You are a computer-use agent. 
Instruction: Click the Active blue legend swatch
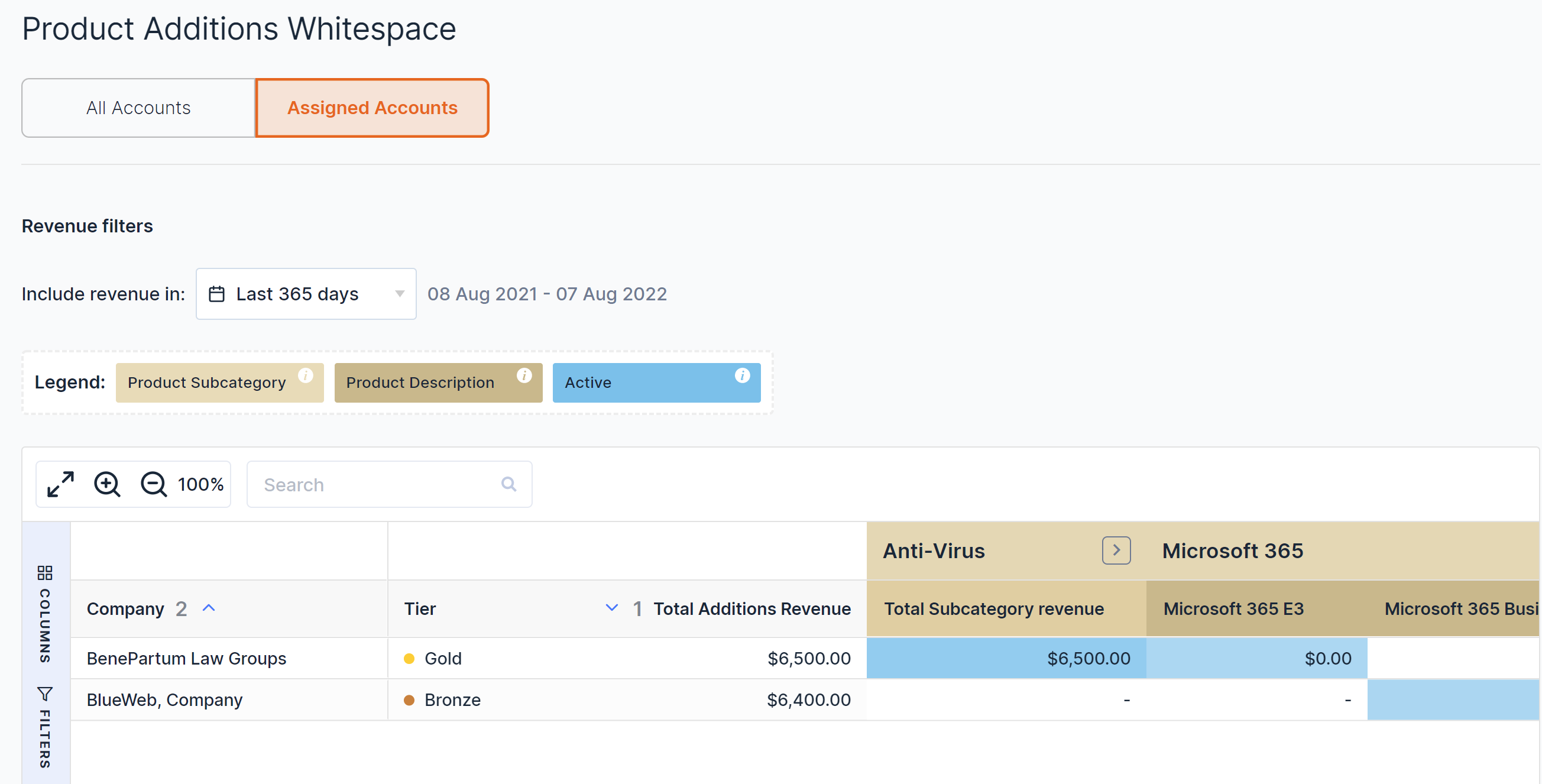click(x=657, y=383)
